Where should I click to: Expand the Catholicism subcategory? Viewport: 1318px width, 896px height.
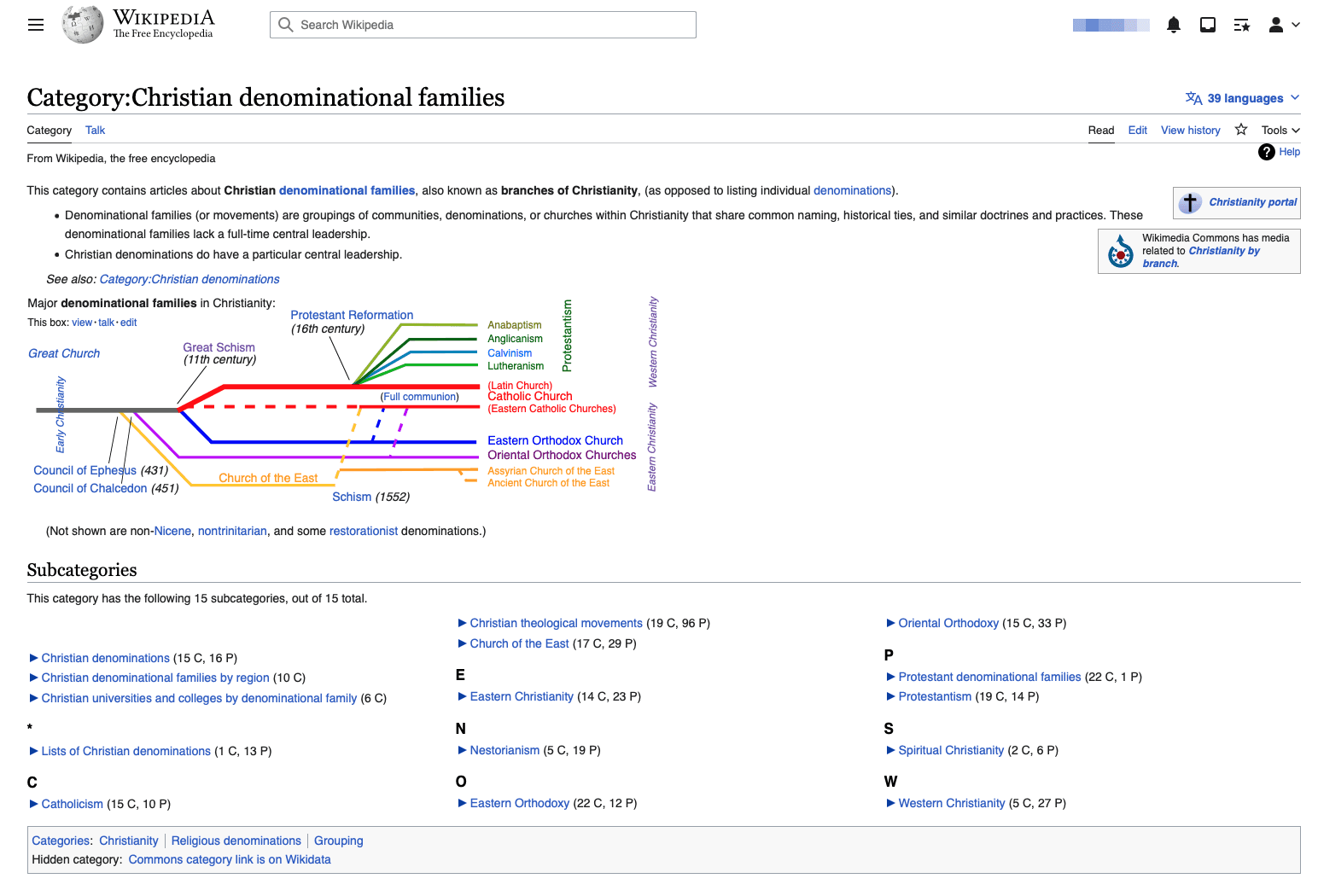pos(34,804)
